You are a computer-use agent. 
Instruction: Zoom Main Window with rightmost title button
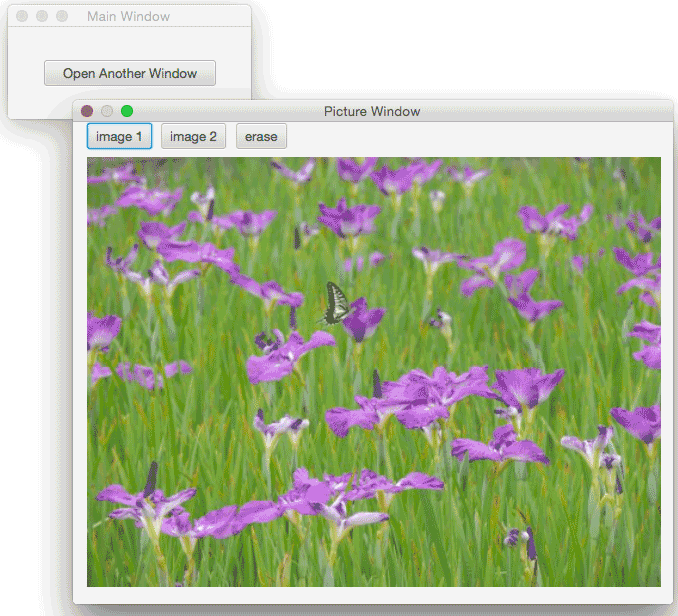(x=62, y=16)
